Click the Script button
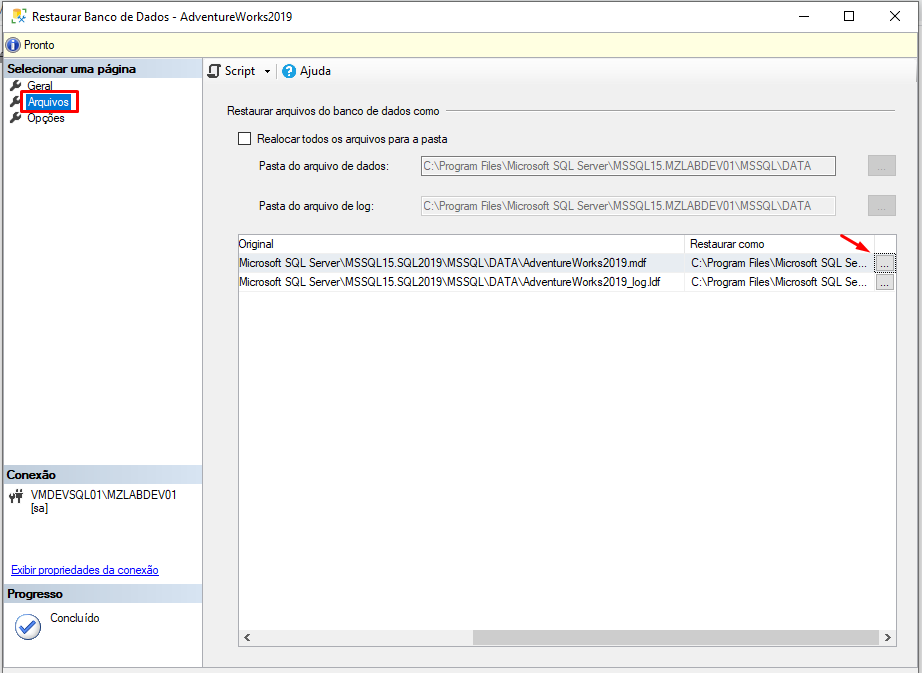The width and height of the screenshot is (922, 673). 232,71
